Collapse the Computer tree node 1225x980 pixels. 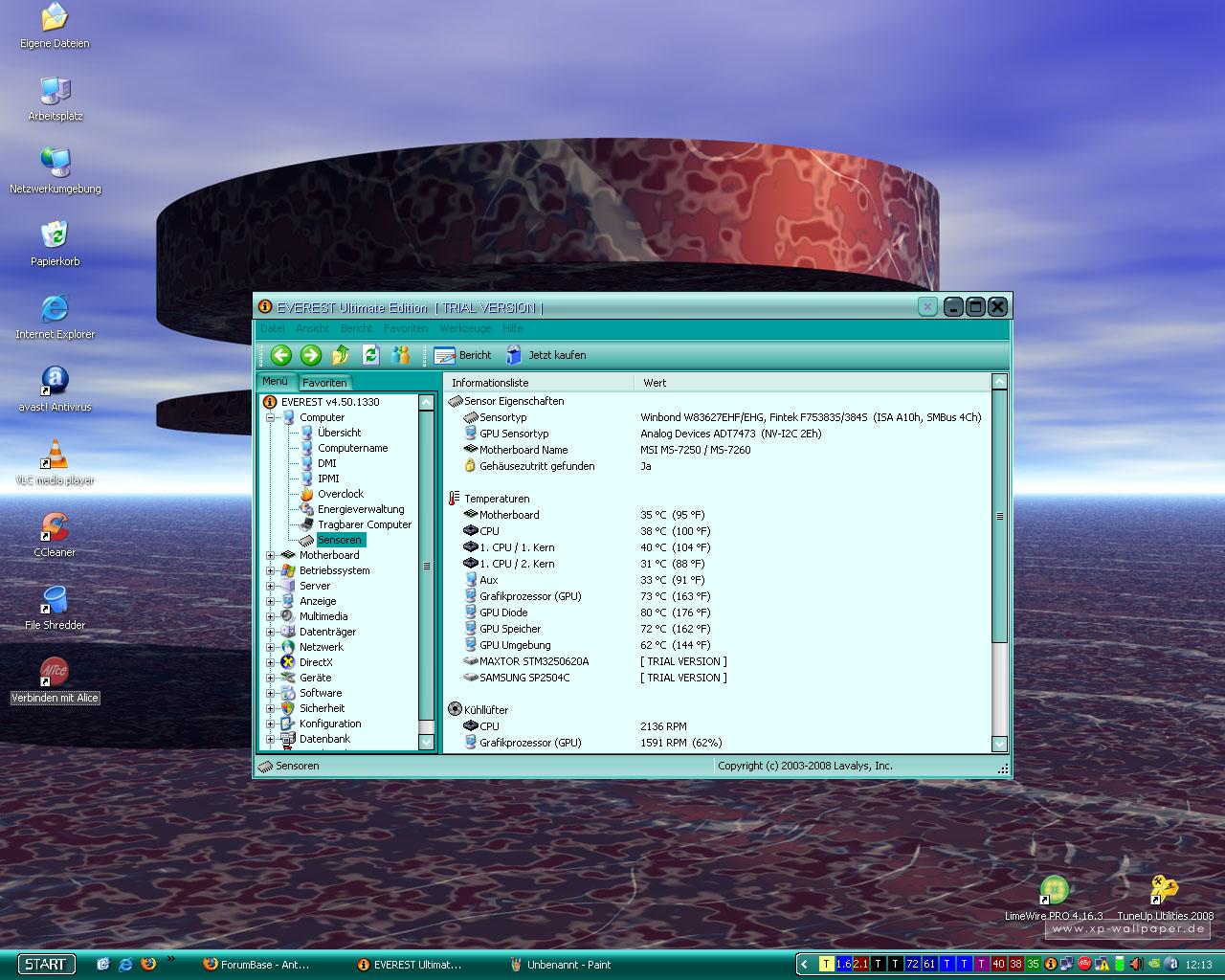click(x=270, y=417)
